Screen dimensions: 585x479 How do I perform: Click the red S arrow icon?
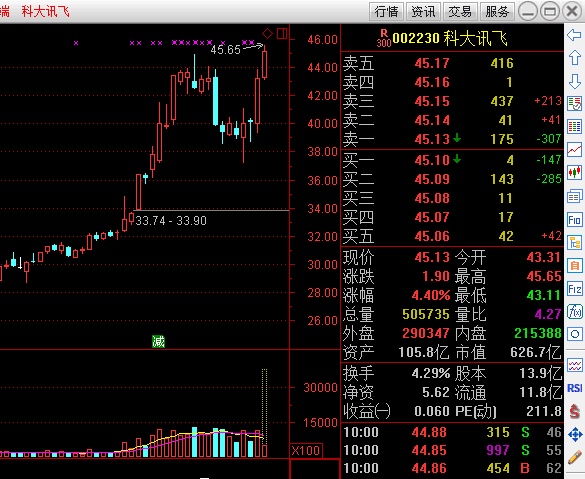click(574, 411)
